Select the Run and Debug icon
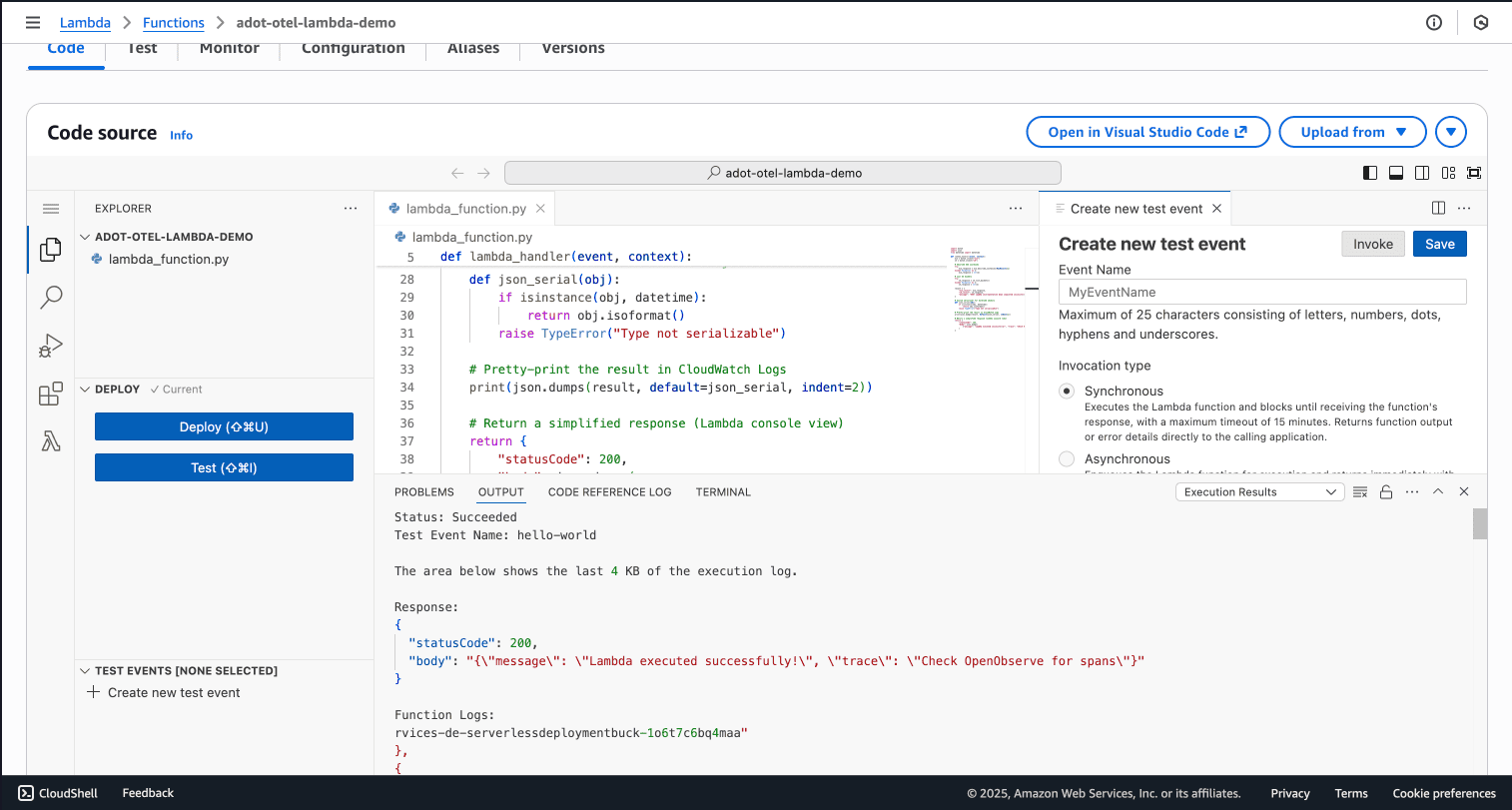 tap(50, 345)
